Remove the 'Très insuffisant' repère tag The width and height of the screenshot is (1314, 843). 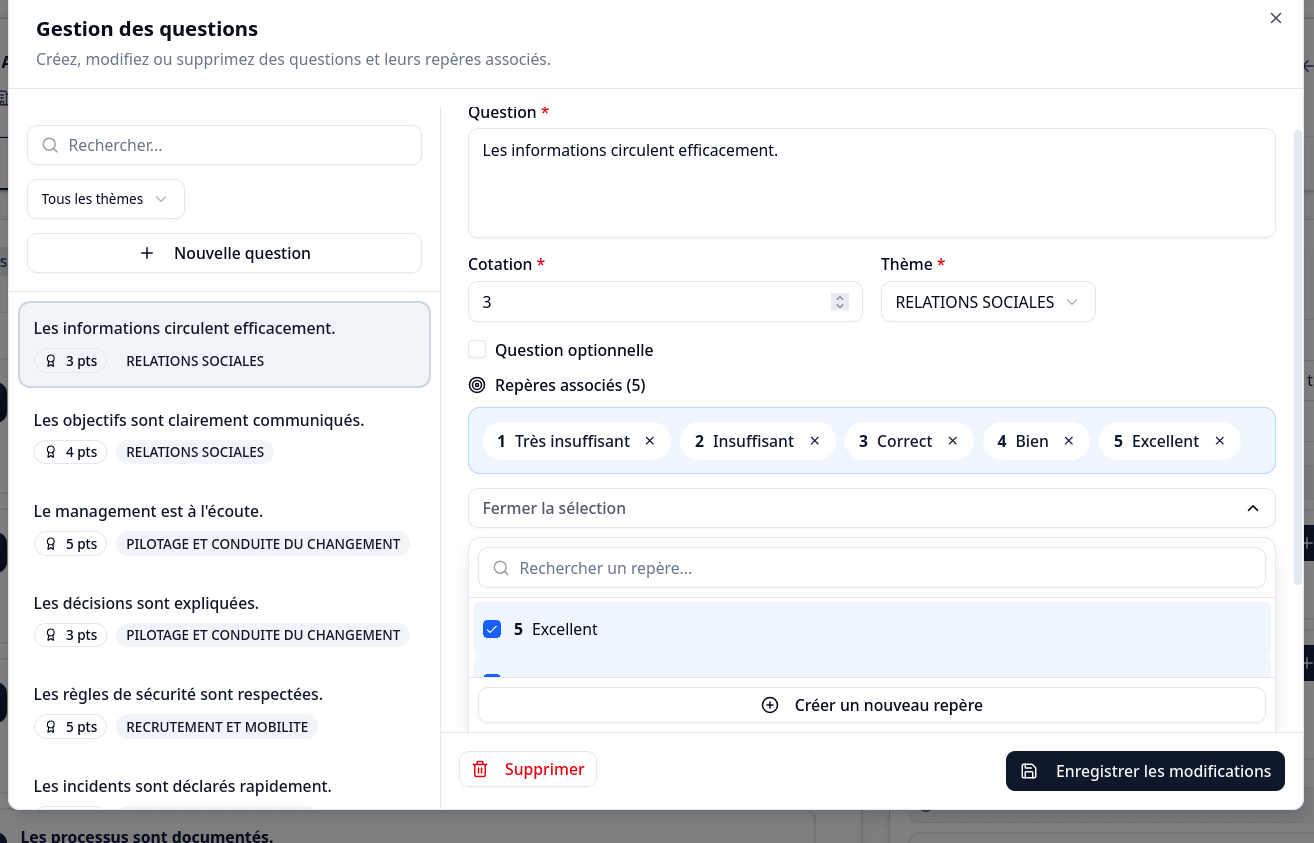point(650,441)
